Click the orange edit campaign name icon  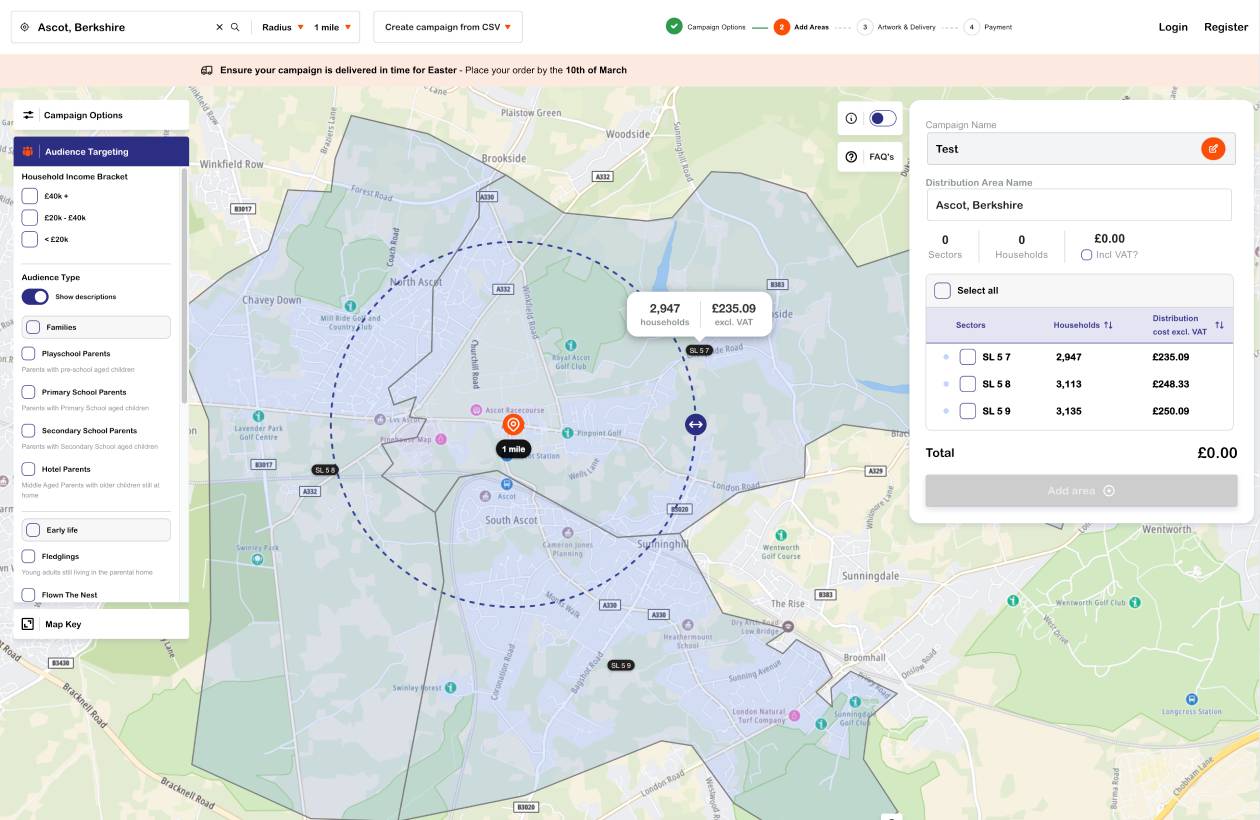point(1212,149)
